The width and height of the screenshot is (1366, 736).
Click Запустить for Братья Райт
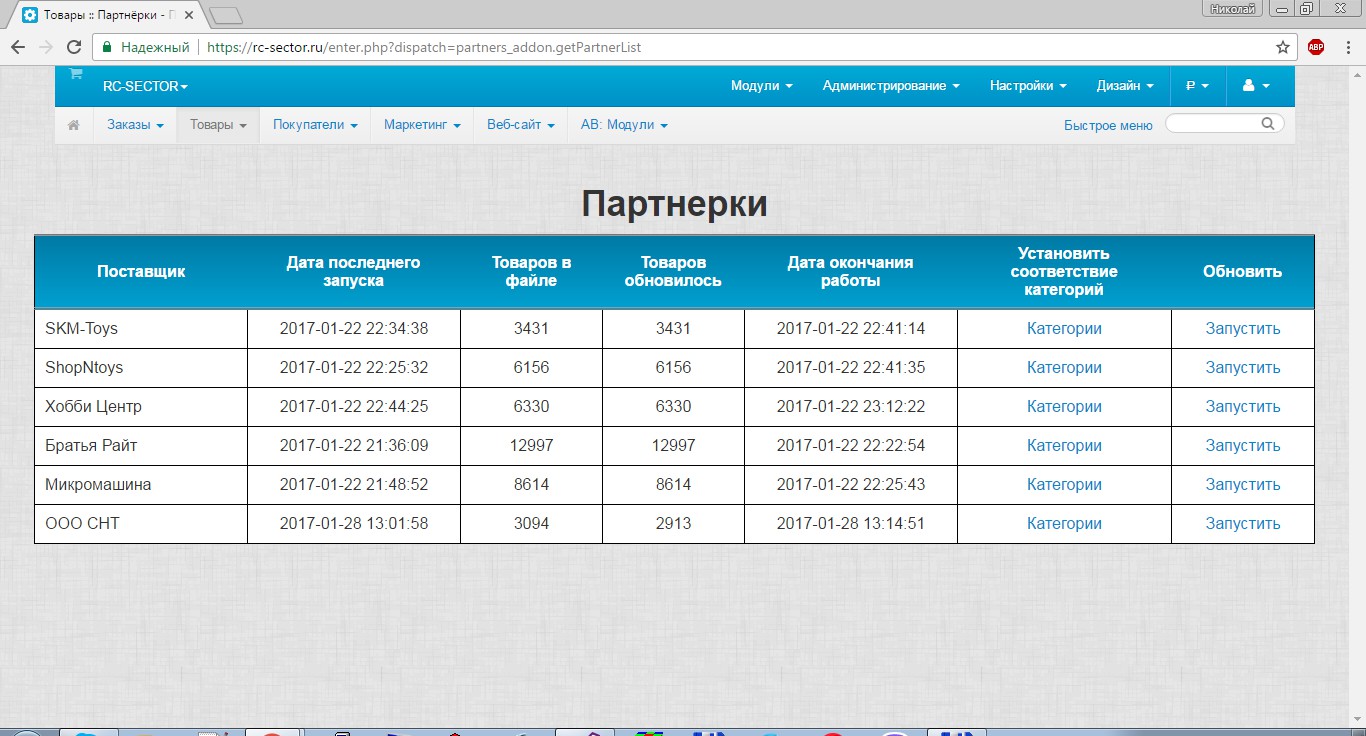[x=1243, y=446]
